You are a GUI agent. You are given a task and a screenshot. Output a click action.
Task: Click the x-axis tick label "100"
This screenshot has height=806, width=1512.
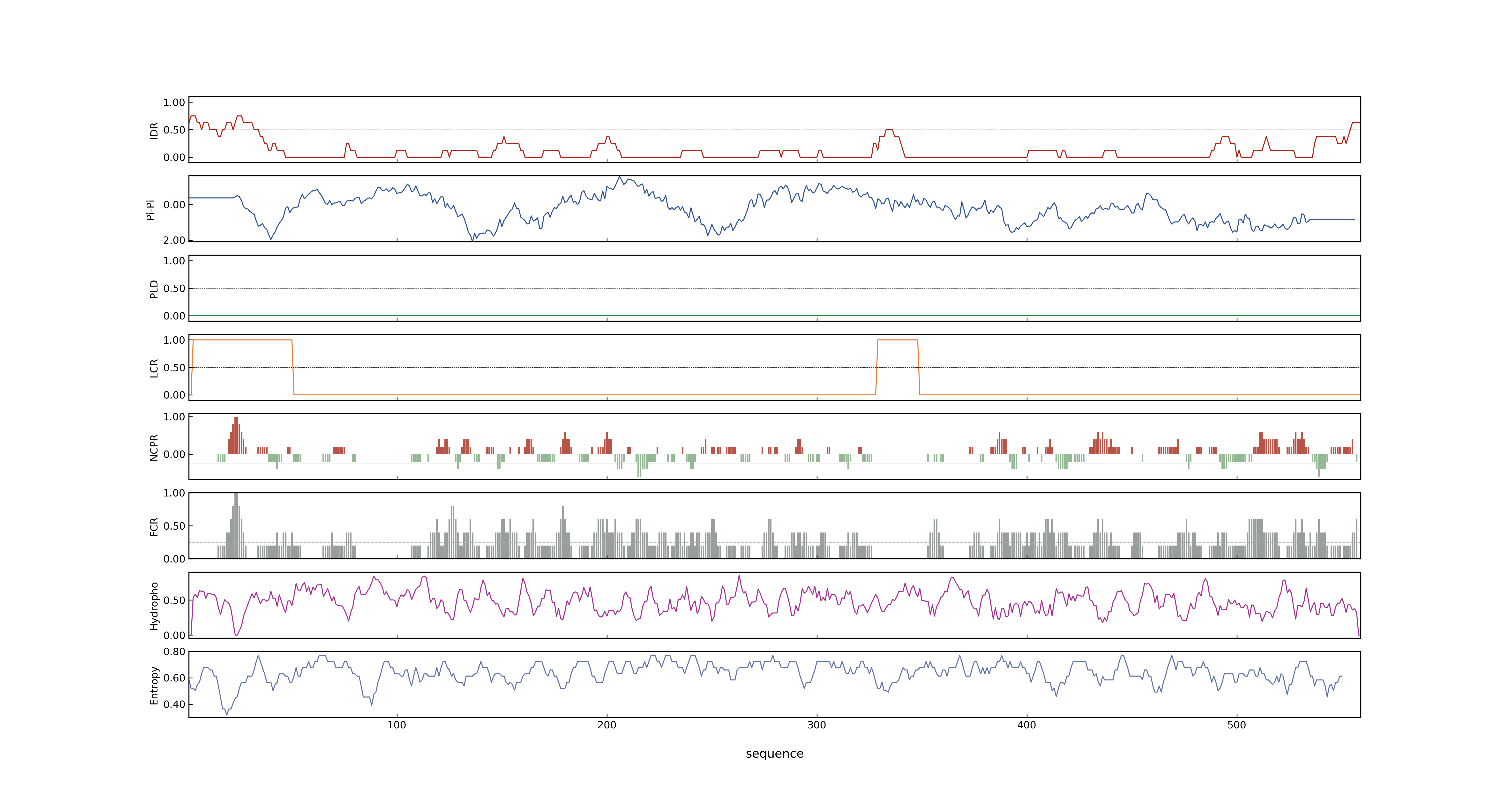[397, 725]
